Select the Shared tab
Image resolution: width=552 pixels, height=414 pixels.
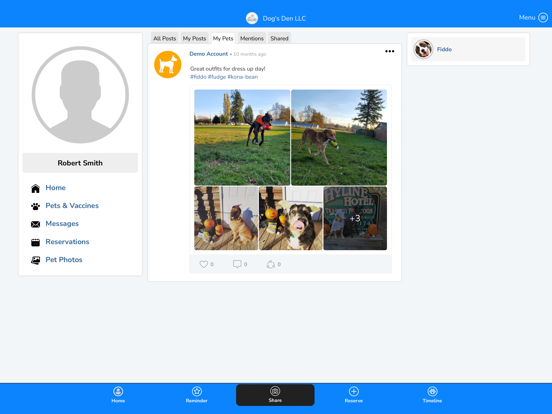point(279,38)
